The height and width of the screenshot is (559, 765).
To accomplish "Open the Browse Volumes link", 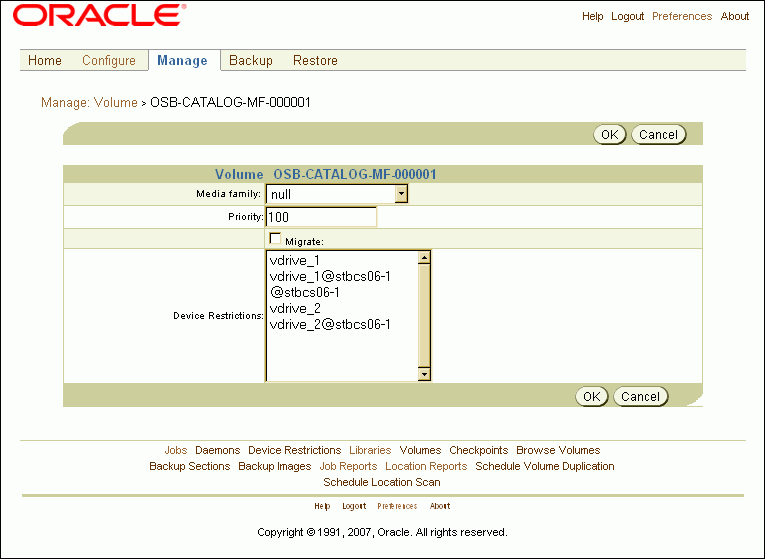I will tap(558, 450).
